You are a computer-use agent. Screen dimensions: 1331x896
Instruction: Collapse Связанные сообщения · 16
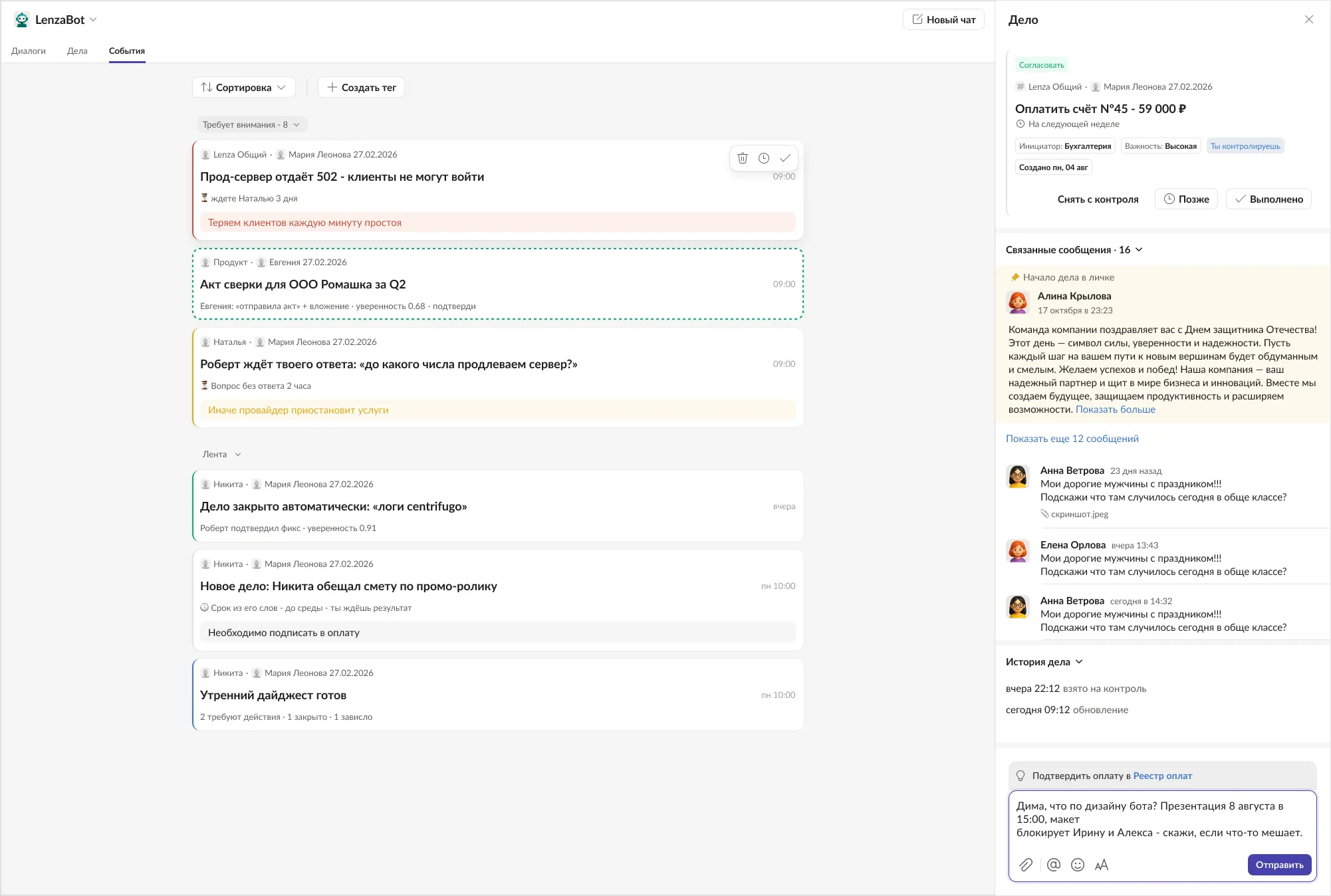click(1074, 249)
